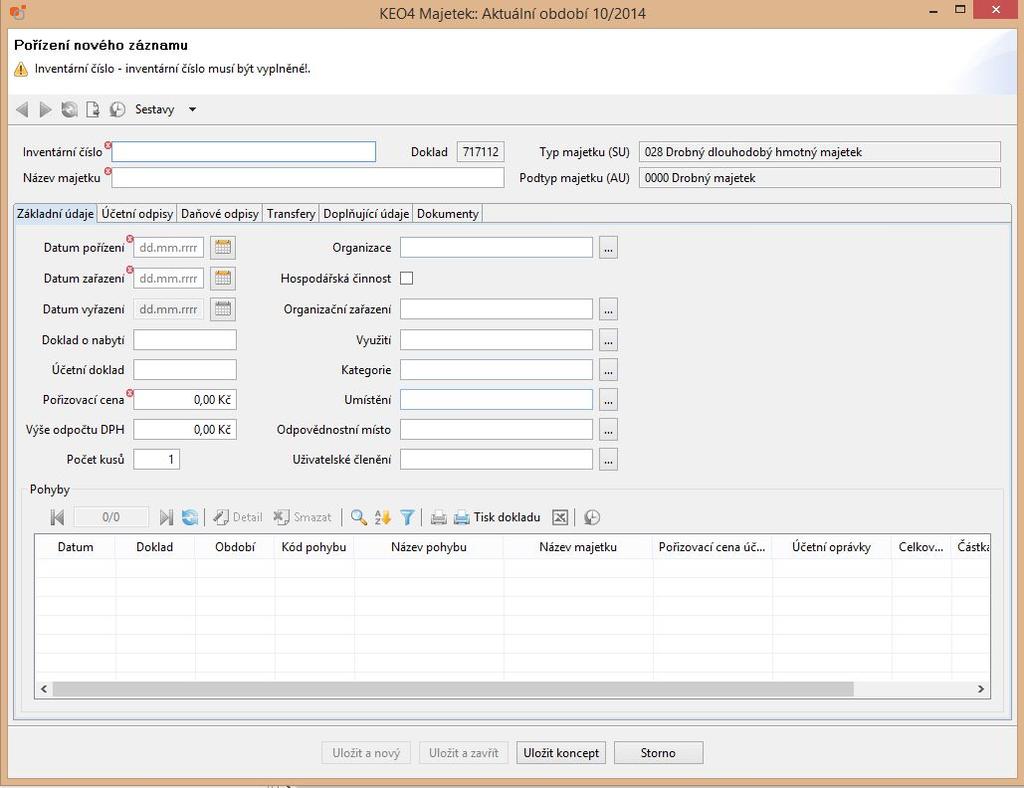Click the Storno button
The width and height of the screenshot is (1024, 788).
click(x=658, y=753)
